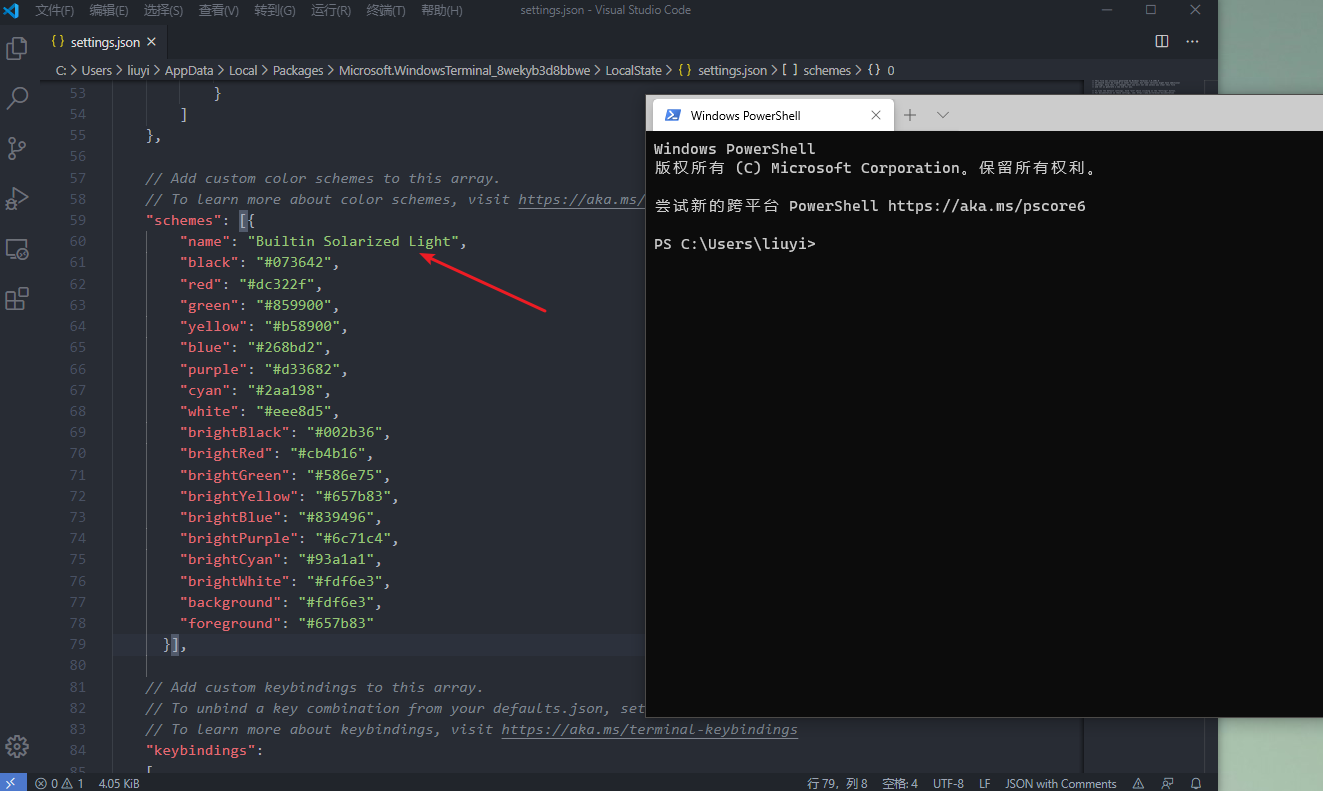This screenshot has width=1323, height=791.
Task: Open the Run and Debug view
Action: (17, 198)
